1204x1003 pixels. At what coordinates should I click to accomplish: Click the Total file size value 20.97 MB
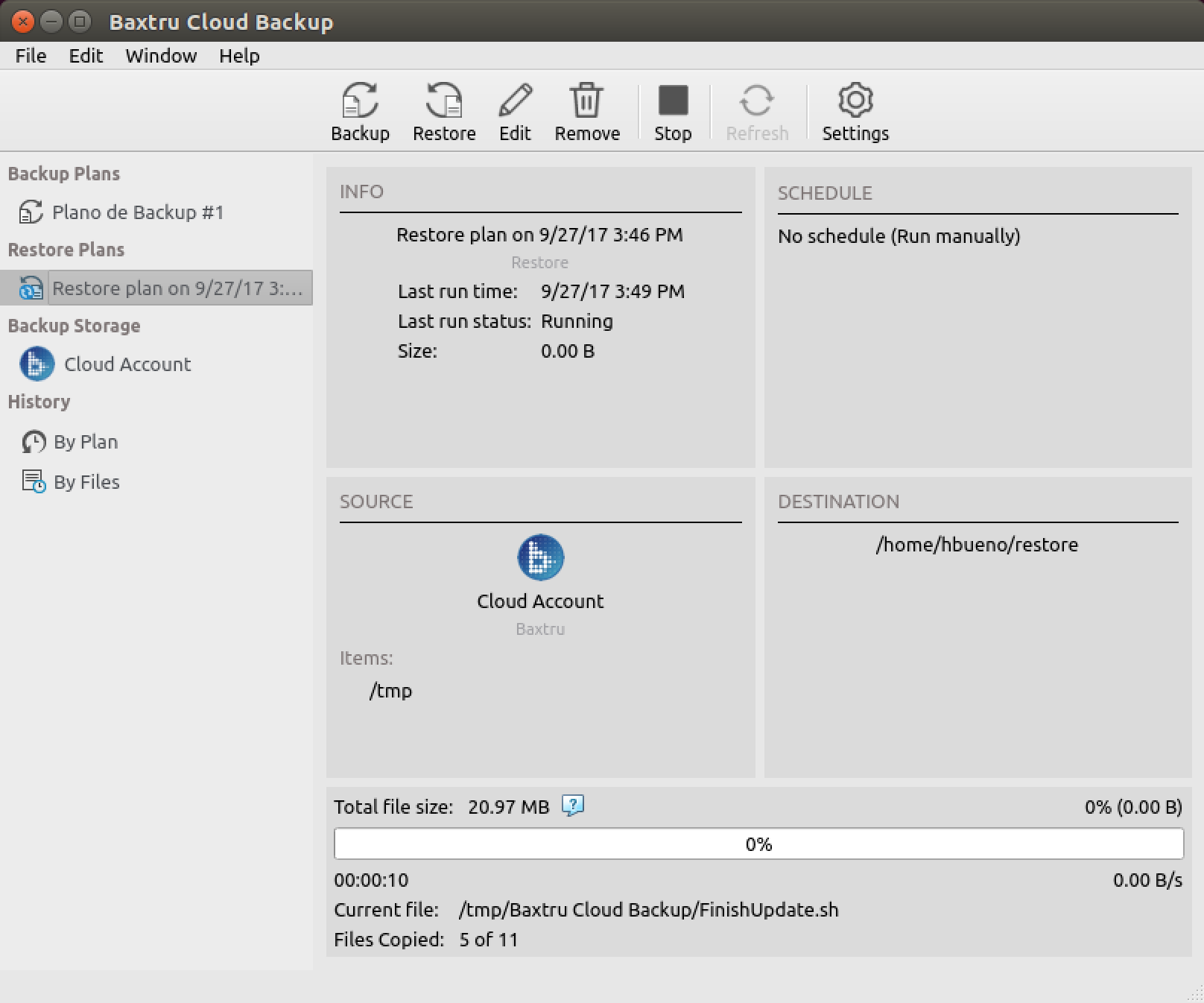click(508, 807)
